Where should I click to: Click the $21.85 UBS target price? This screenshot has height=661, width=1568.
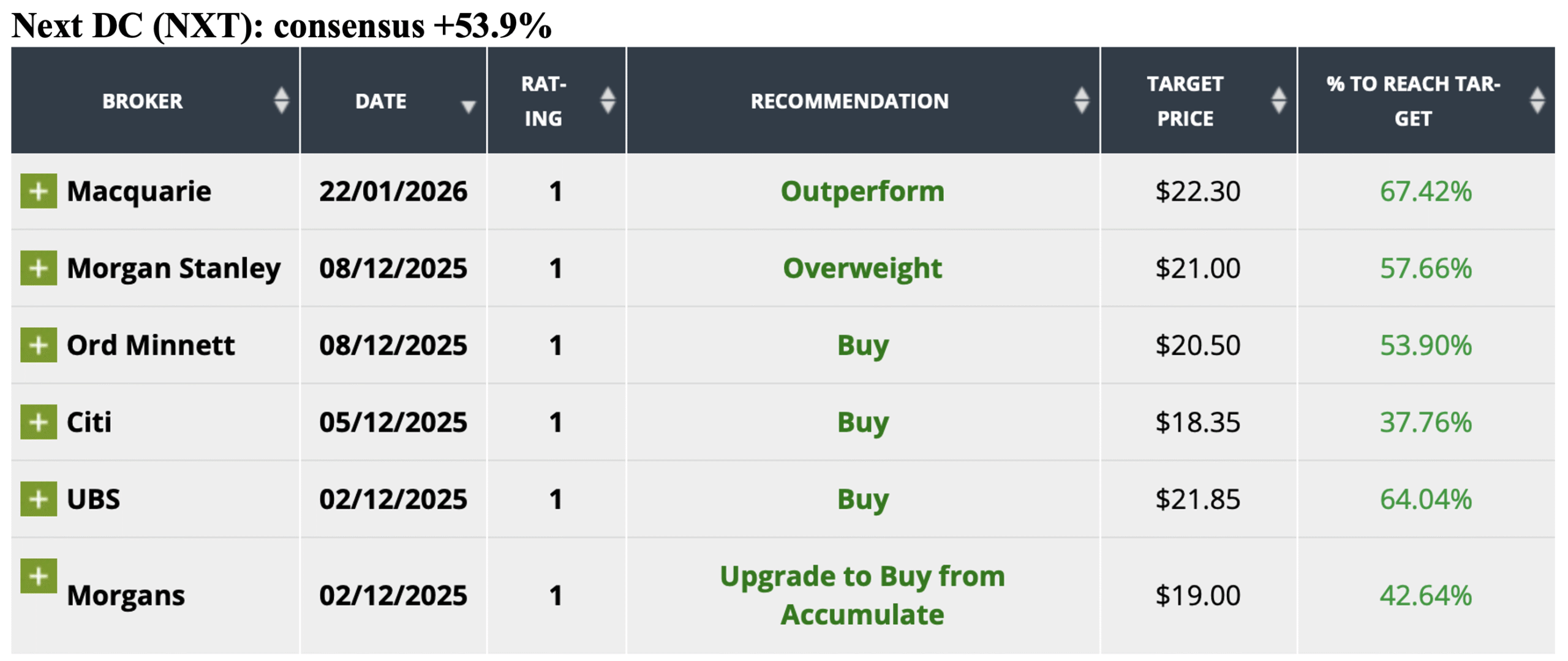click(1197, 499)
